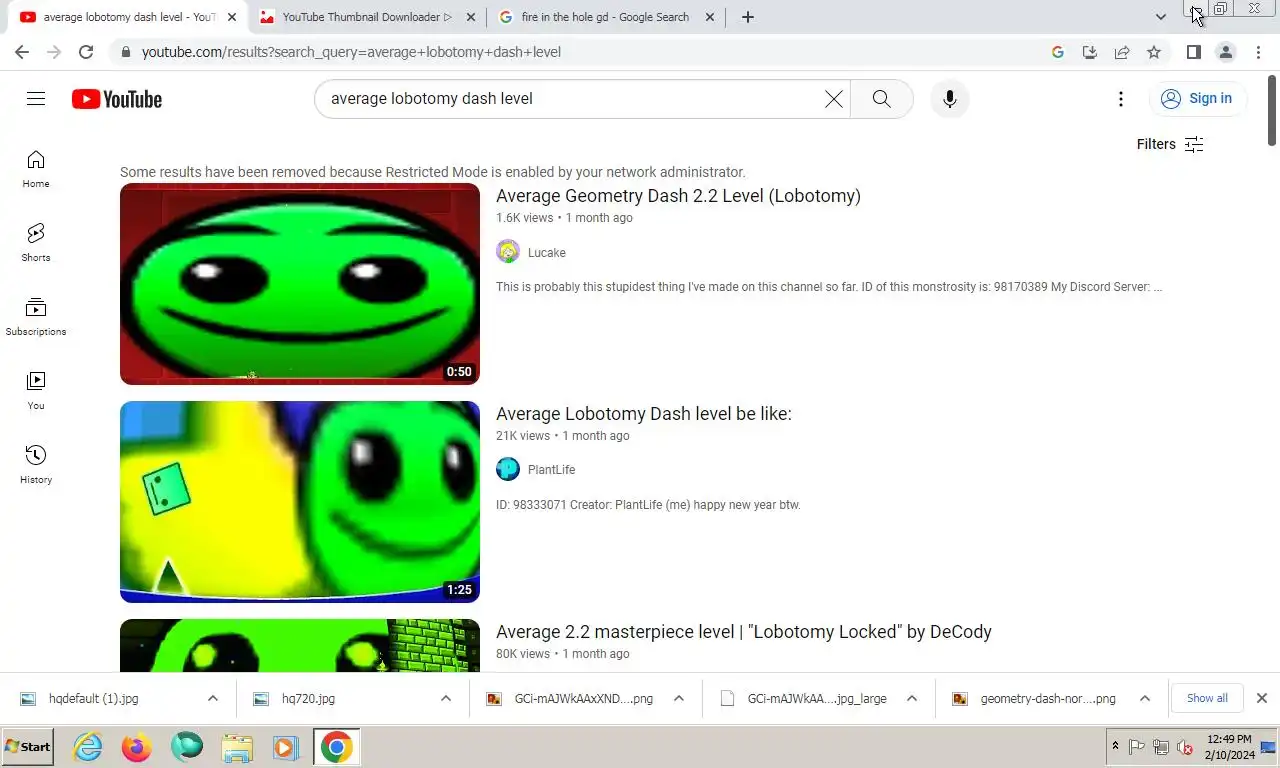This screenshot has height=768, width=1280.
Task: Launch Internet Explorer from taskbar
Action: tap(88, 747)
